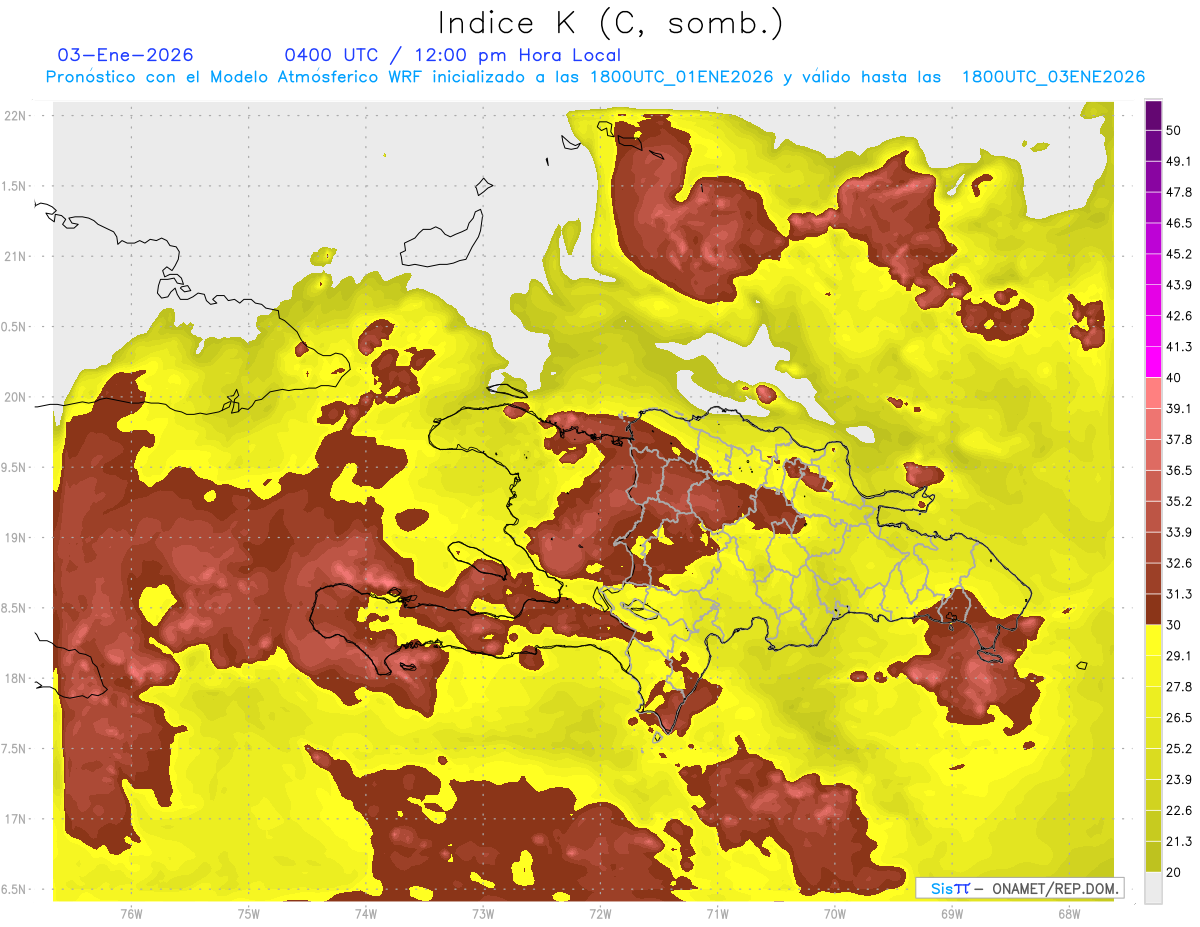This screenshot has height=927, width=1200.
Task: Pick the colorbar value "40"
Action: (1173, 378)
